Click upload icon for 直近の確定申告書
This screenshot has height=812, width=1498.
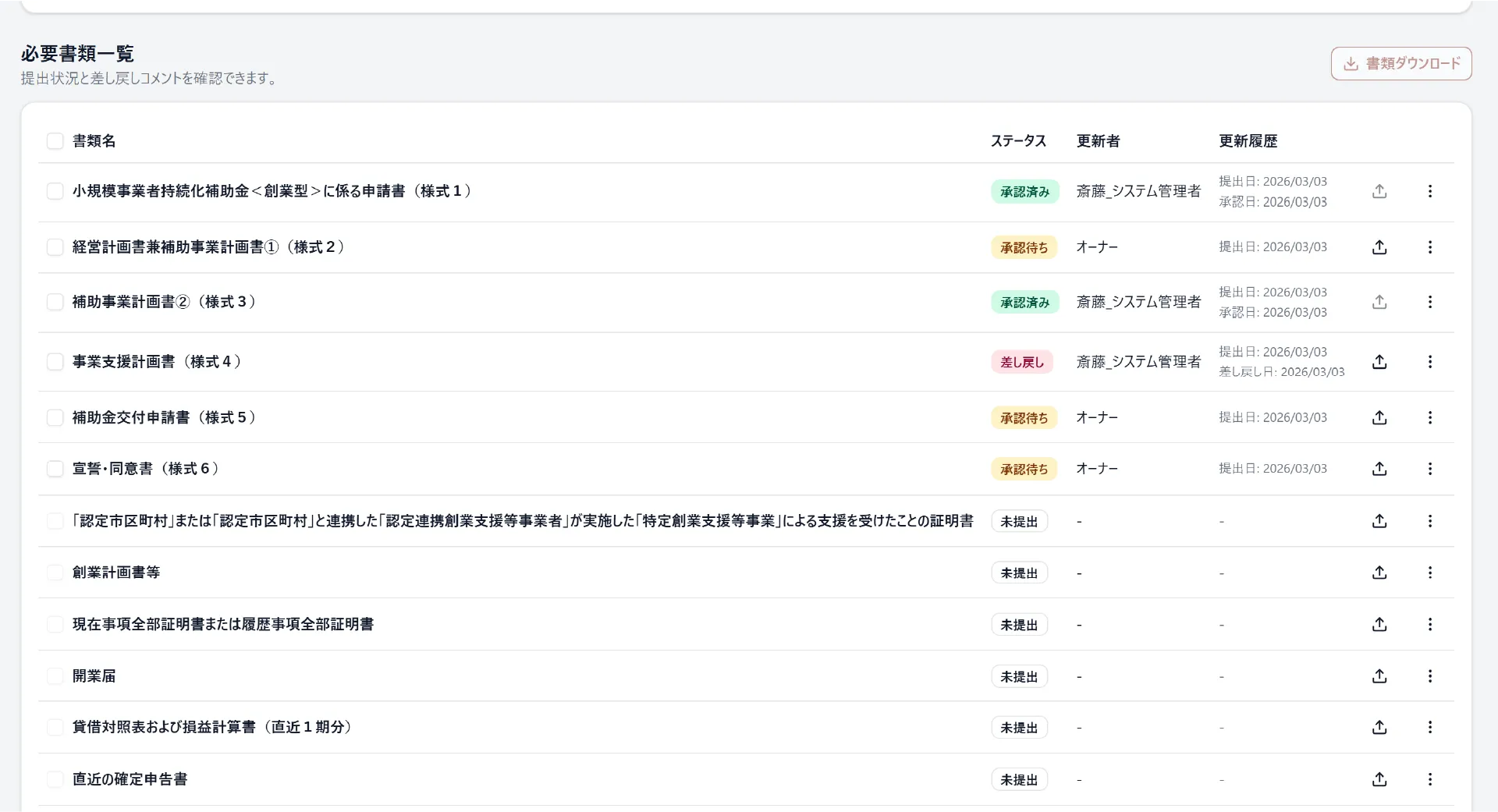pos(1379,779)
